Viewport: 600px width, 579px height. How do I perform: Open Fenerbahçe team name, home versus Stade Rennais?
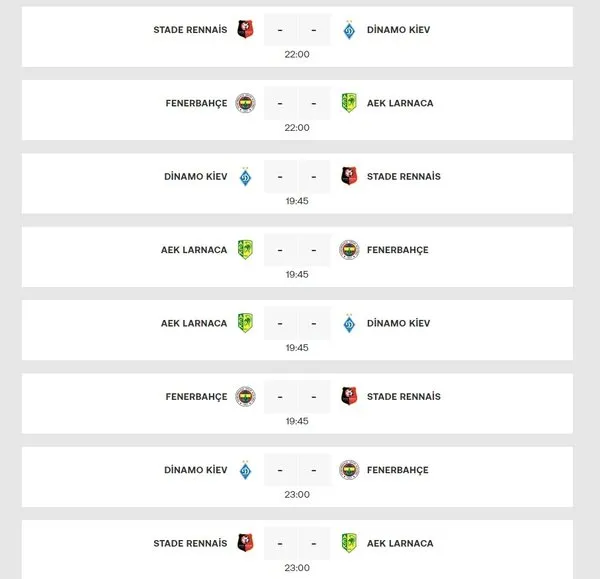196,397
